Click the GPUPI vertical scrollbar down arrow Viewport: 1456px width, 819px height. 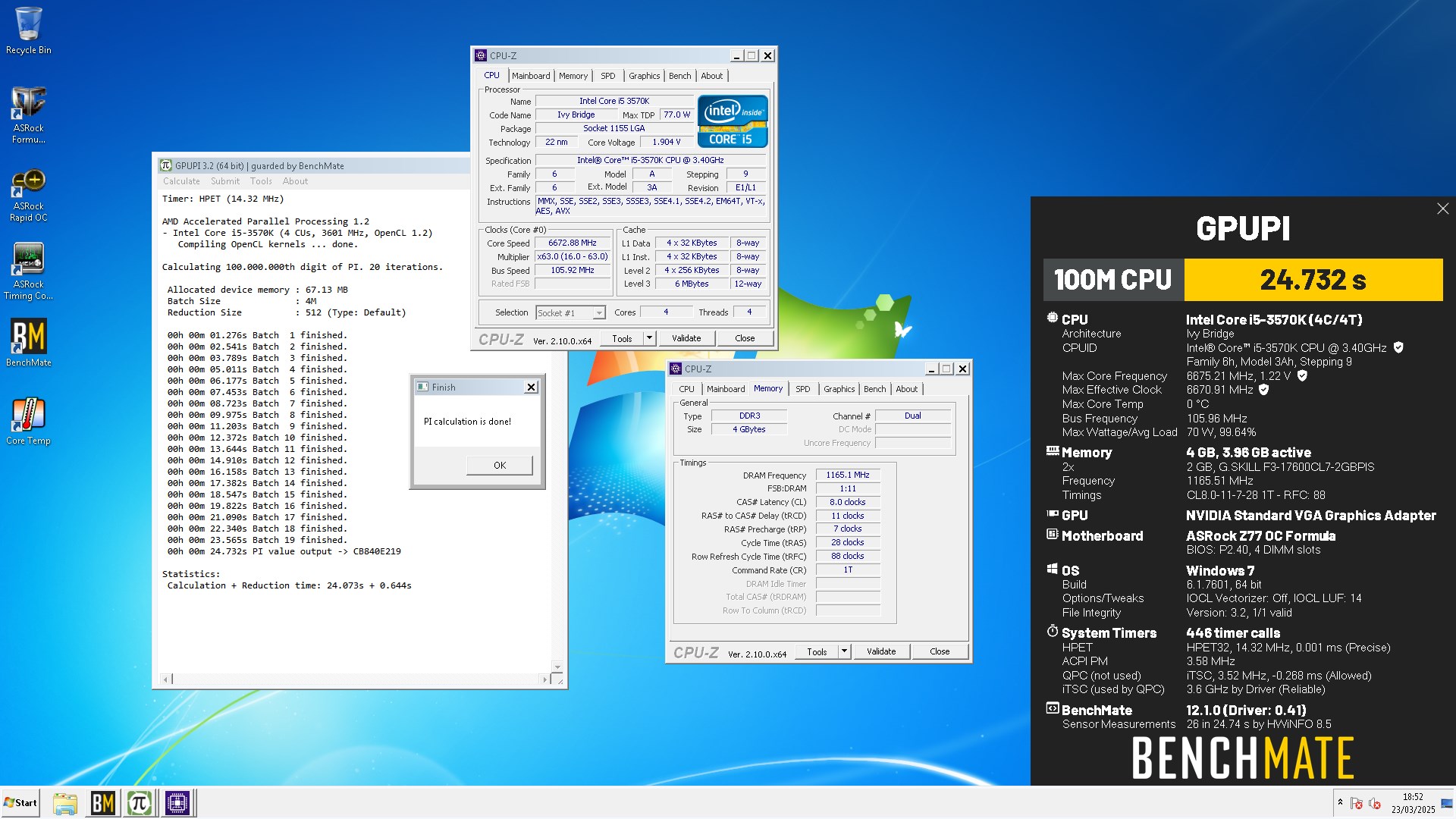[557, 667]
